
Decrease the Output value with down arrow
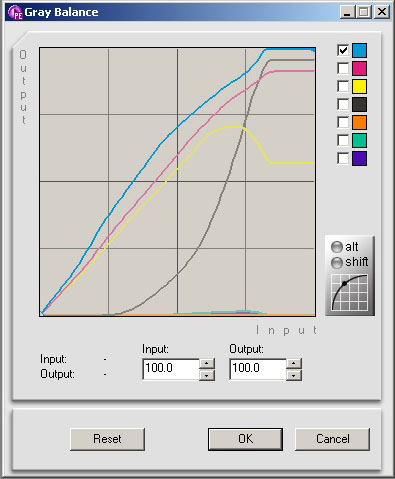(x=294, y=375)
